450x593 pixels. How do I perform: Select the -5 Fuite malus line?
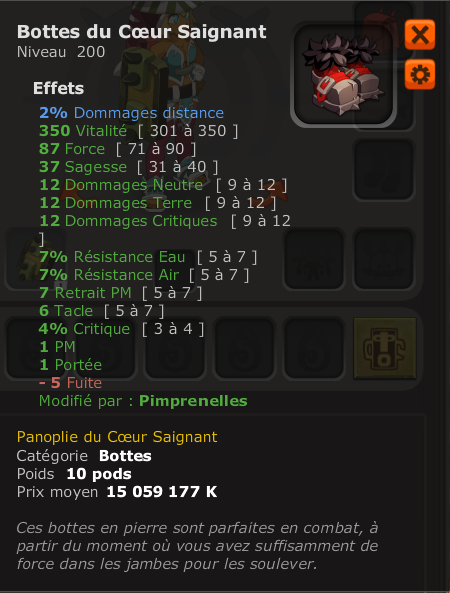coord(70,383)
